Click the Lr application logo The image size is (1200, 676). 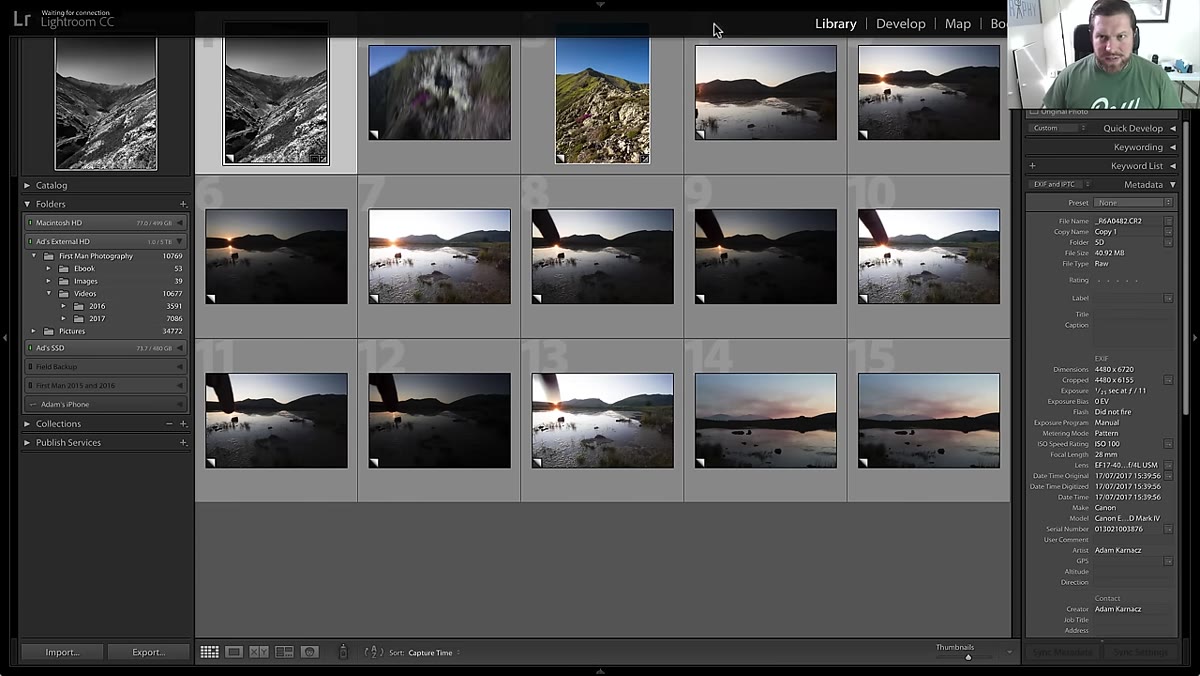click(22, 19)
